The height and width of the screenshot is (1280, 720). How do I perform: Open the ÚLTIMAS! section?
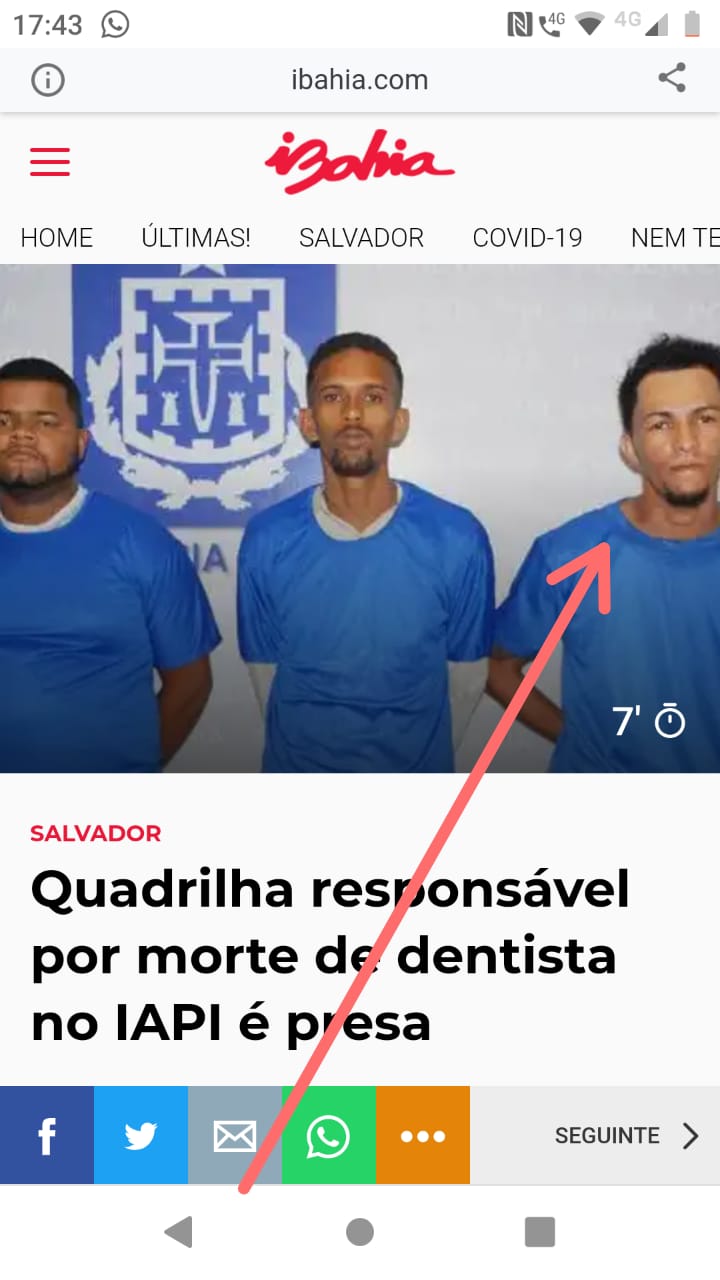[x=196, y=238]
